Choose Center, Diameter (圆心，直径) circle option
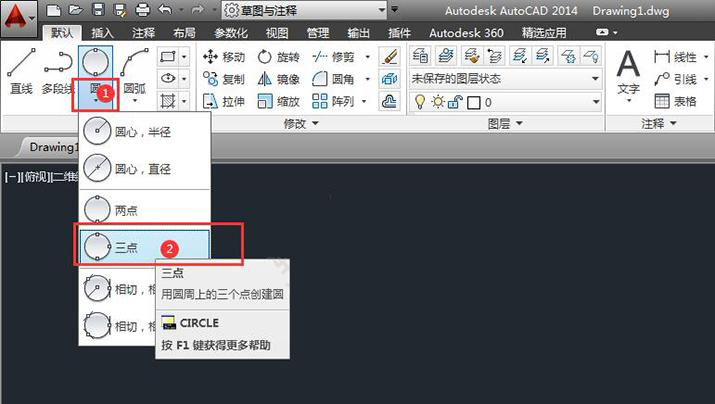Screen dimensions: 715x404 [145, 169]
